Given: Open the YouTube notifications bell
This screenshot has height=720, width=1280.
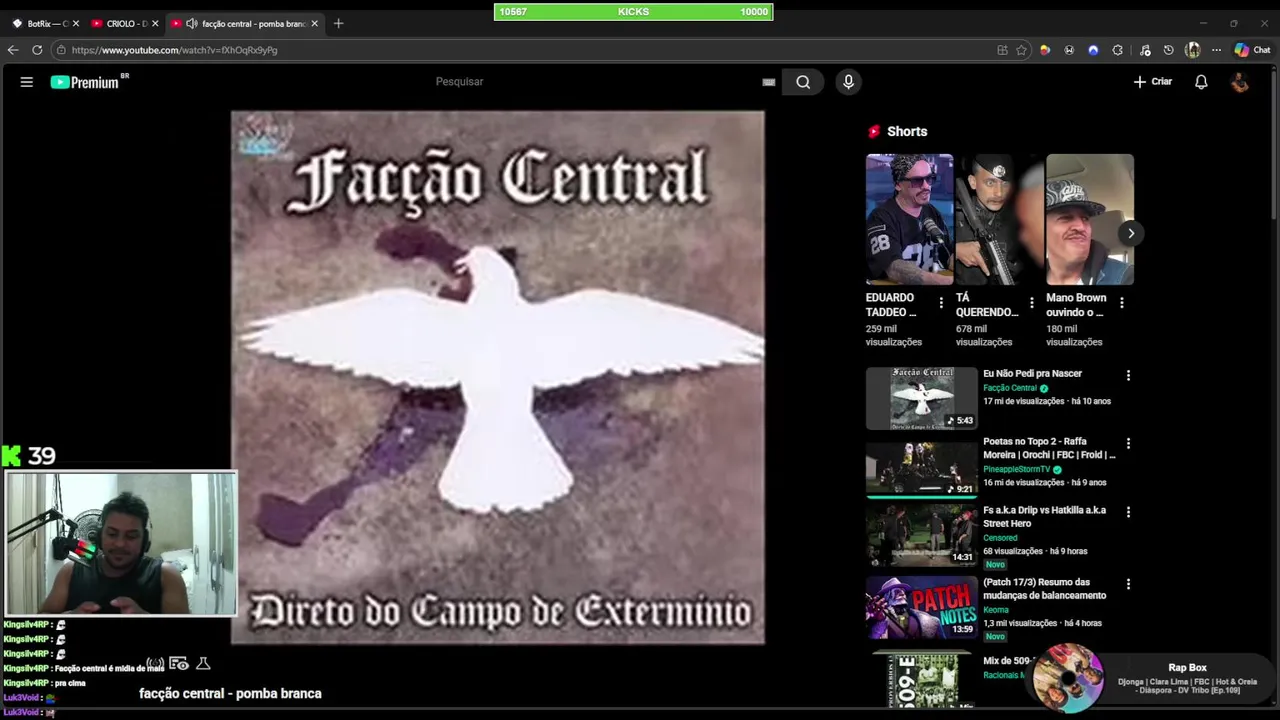Looking at the screenshot, I should (1201, 82).
